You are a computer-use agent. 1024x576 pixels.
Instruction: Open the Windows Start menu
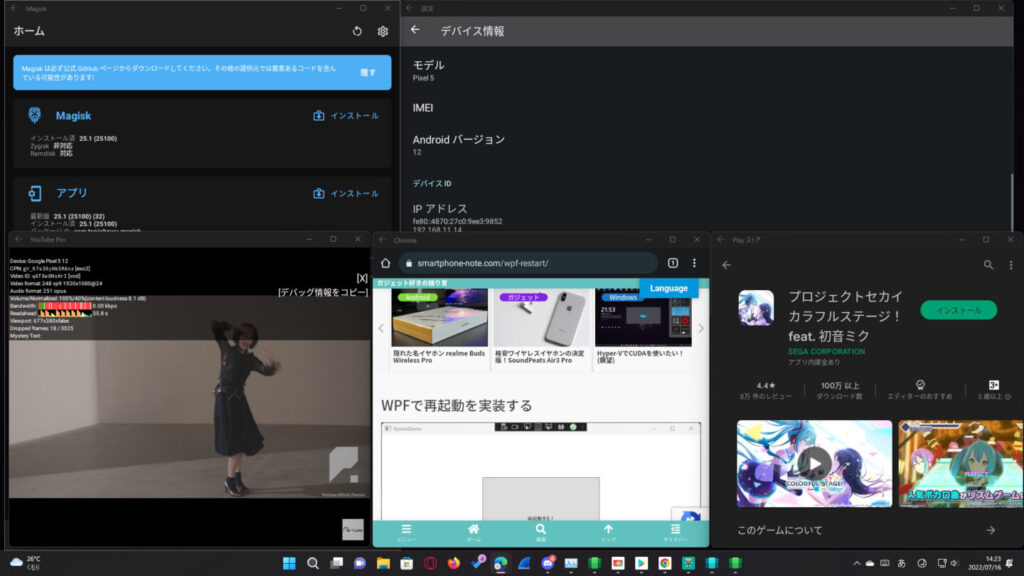tap(289, 563)
